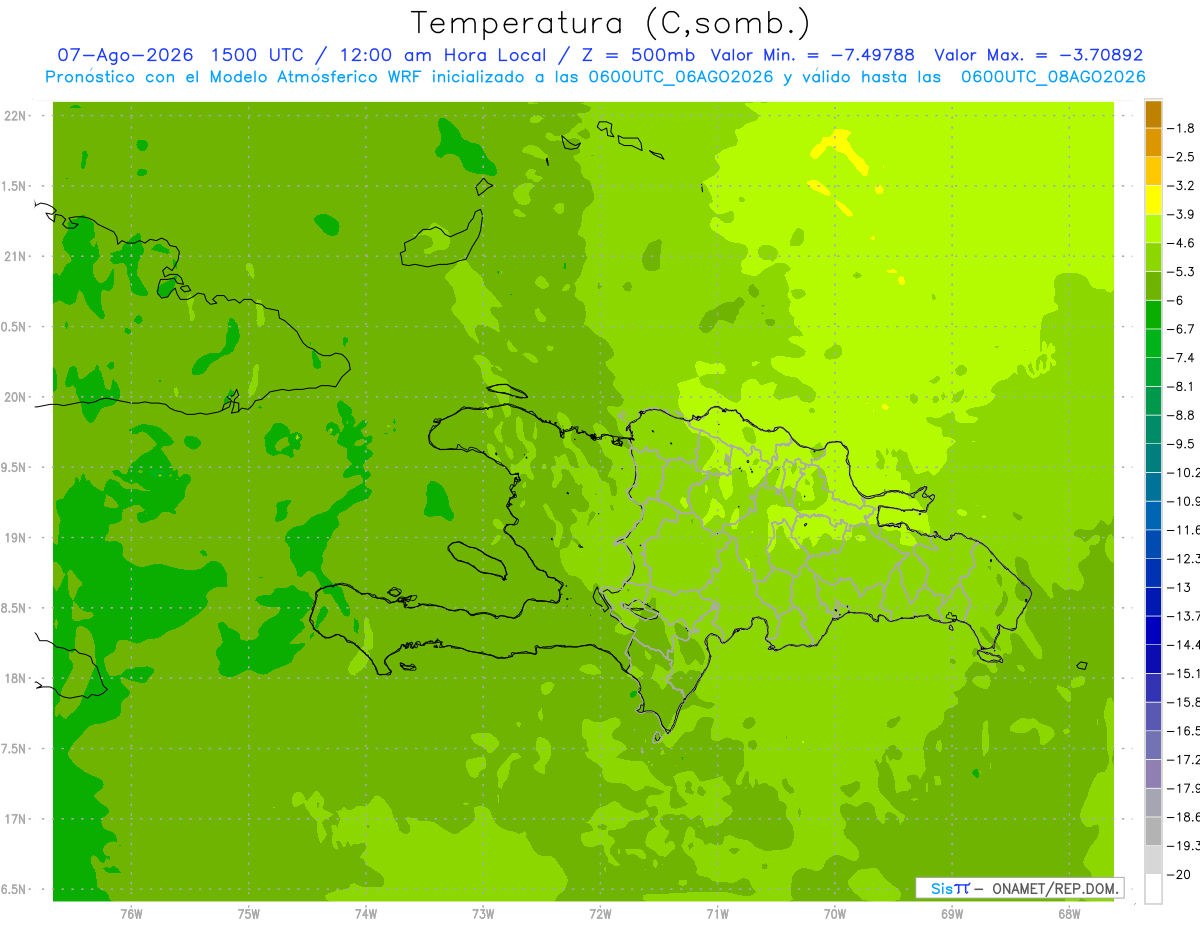Click the '-4.6' legend value

click(1182, 243)
